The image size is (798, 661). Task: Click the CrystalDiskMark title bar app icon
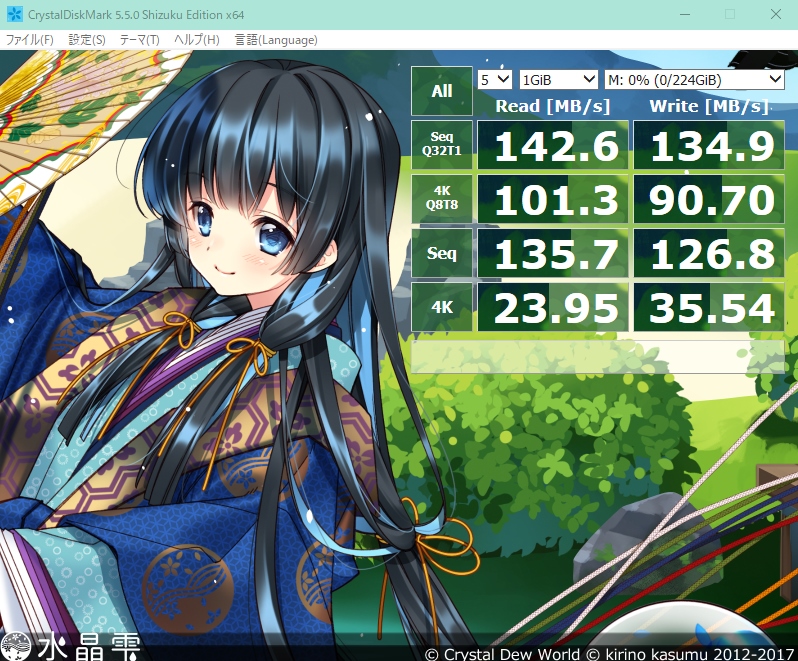pos(14,14)
